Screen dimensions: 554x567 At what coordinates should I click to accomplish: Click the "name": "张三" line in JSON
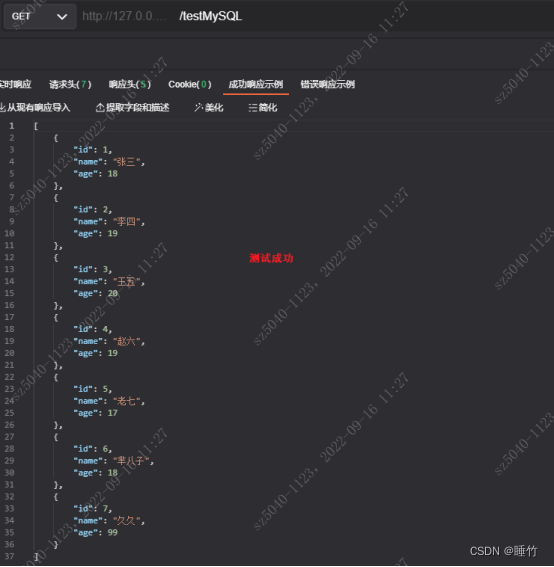pyautogui.click(x=109, y=162)
